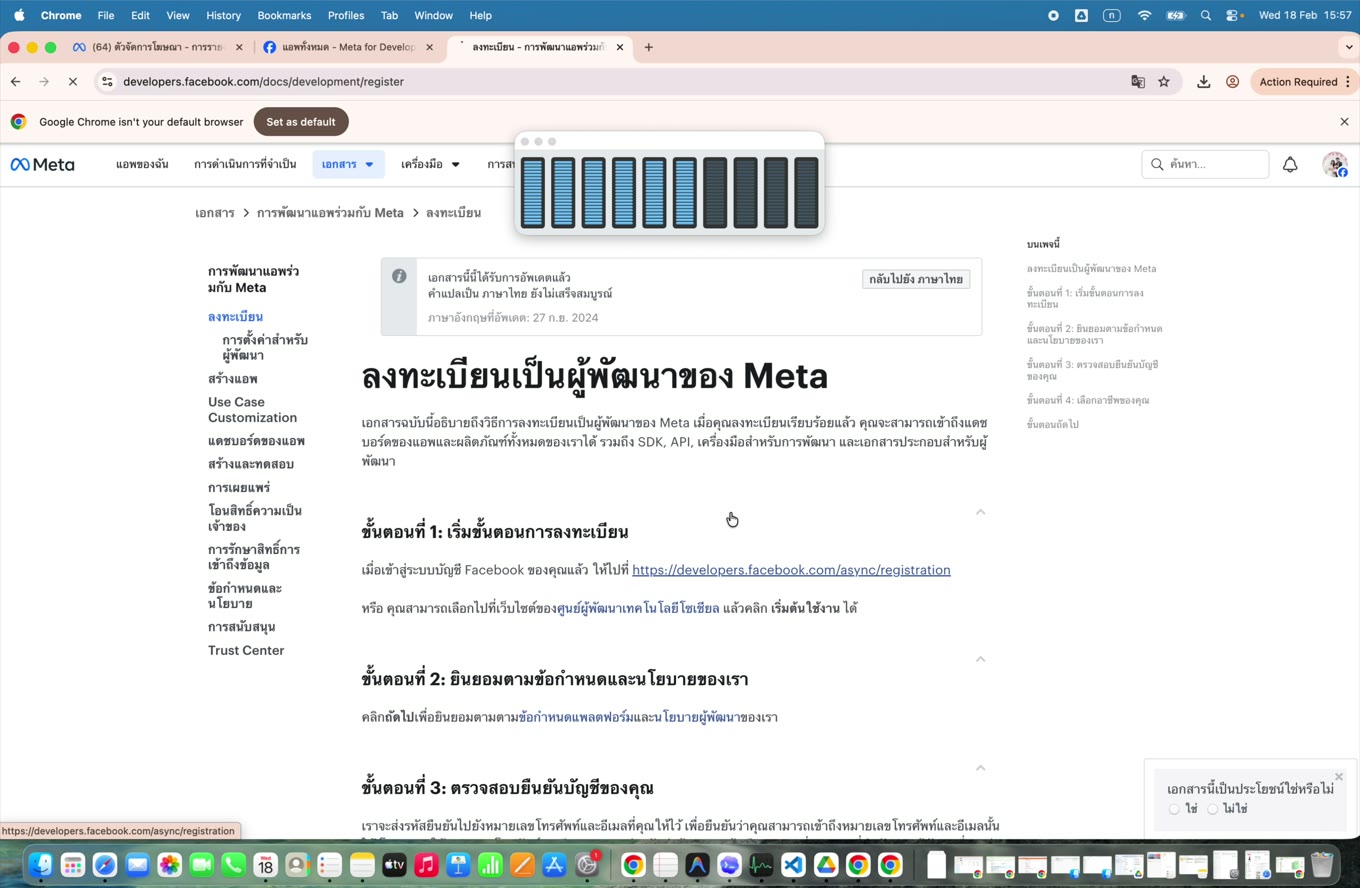Select the ไม่ใช่ radio button
The height and width of the screenshot is (888, 1360).
(1212, 809)
